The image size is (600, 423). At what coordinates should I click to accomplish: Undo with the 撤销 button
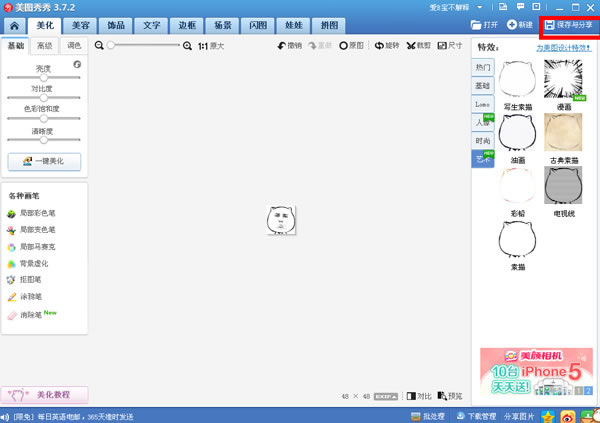(x=288, y=46)
